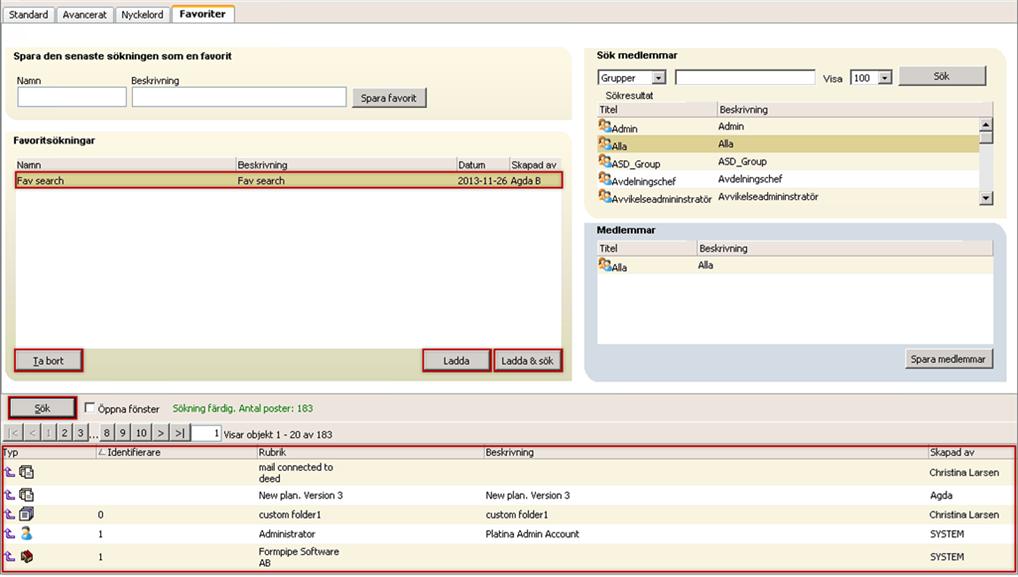
Task: Click the Sökresultat scroll up arrow
Action: pos(986,125)
